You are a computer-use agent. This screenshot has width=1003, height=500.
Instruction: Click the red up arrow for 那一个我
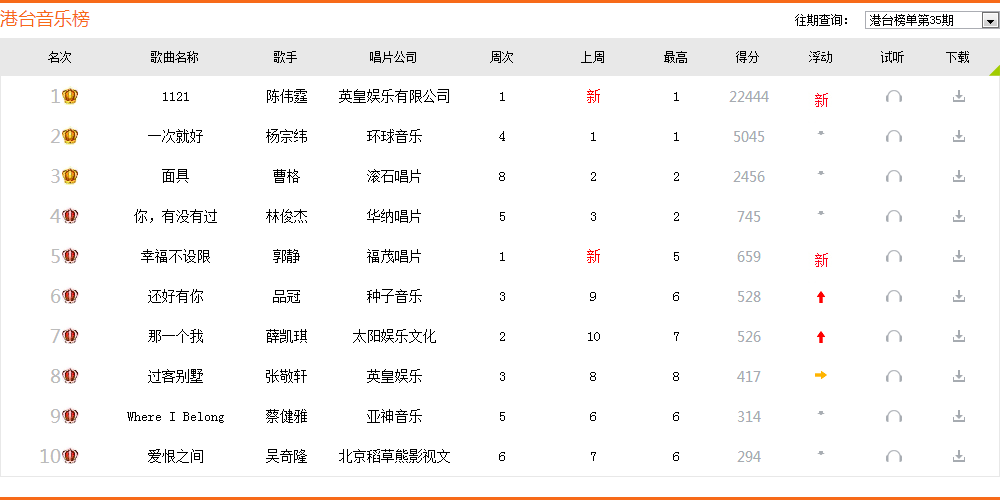click(821, 337)
